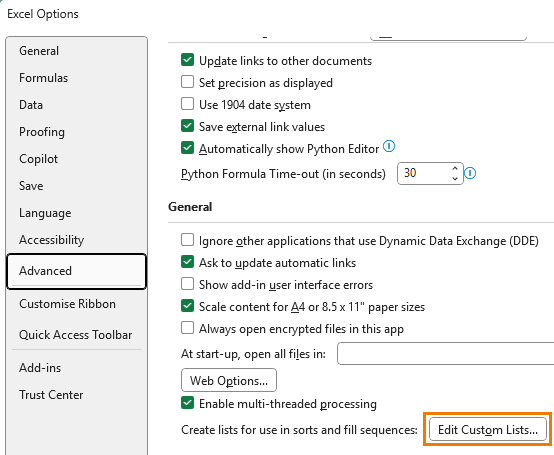Check Always open encrypted files in this app
This screenshot has width=554, height=455.
point(187,328)
